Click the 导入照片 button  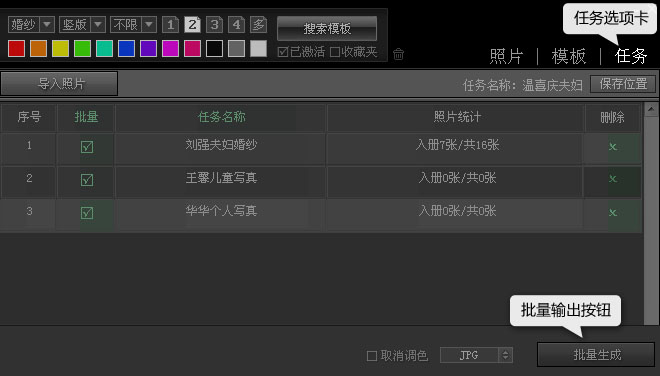click(x=59, y=83)
